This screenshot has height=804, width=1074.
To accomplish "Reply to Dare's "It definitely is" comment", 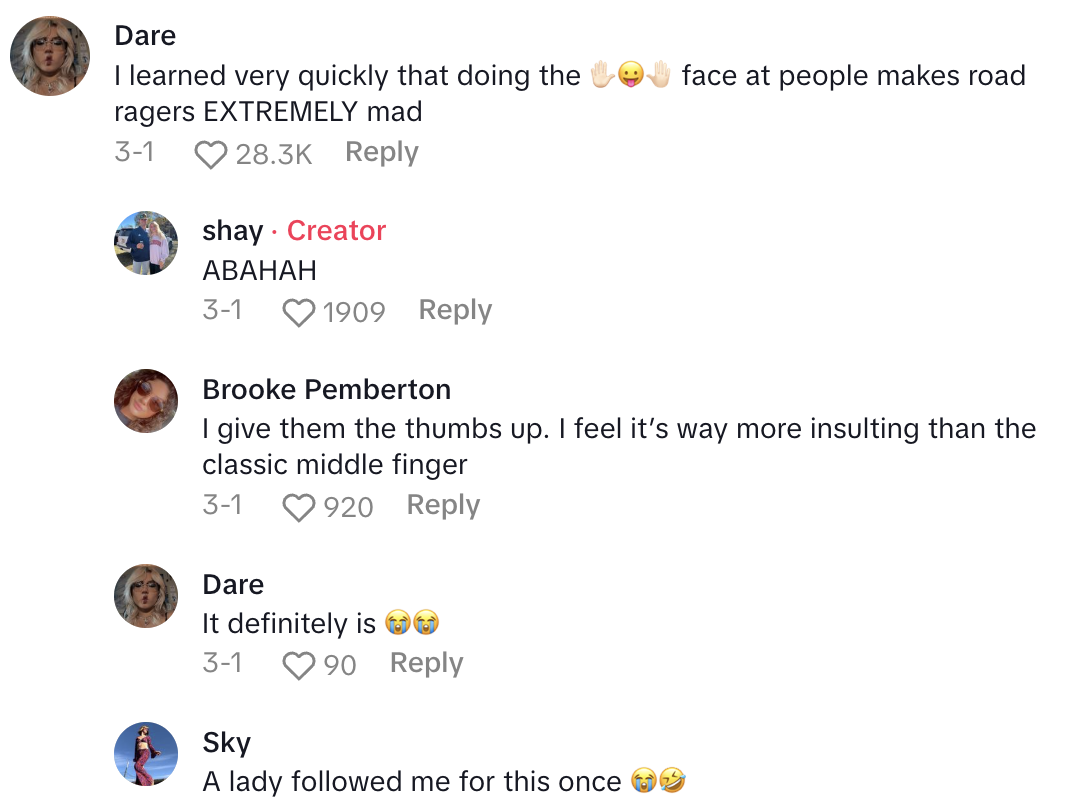I will [x=426, y=664].
